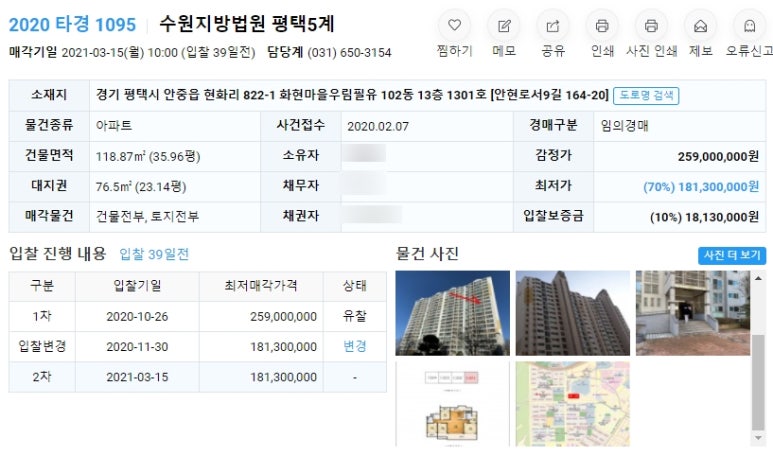
Task: Click the photo panel scrollbar thumb
Action: (x=758, y=382)
